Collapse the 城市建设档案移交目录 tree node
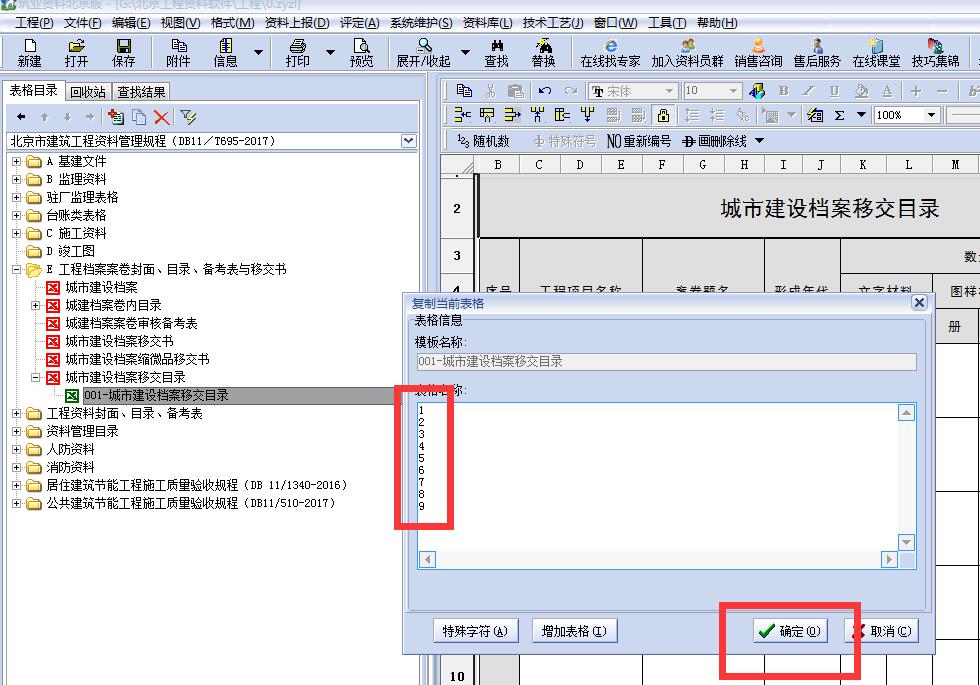Image resolution: width=980 pixels, height=685 pixels. pos(35,377)
